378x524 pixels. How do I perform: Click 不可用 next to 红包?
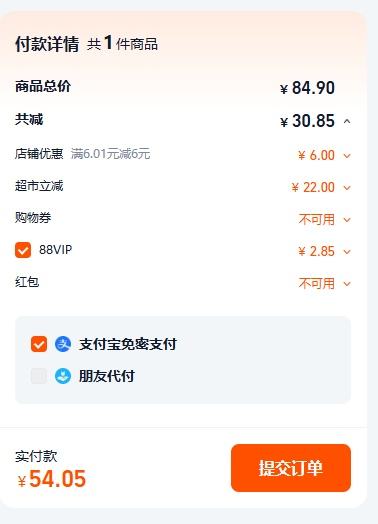coord(317,283)
